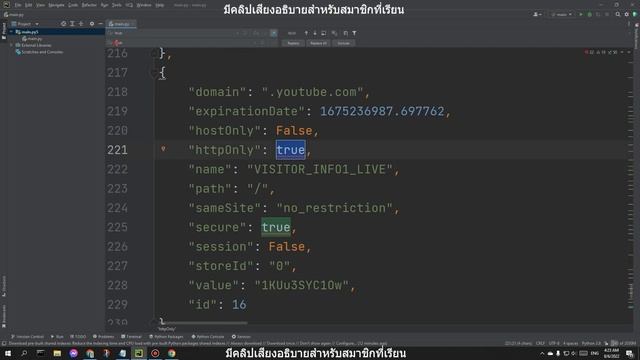
Task: Switch to the main.py editor tab
Action: (x=120, y=24)
